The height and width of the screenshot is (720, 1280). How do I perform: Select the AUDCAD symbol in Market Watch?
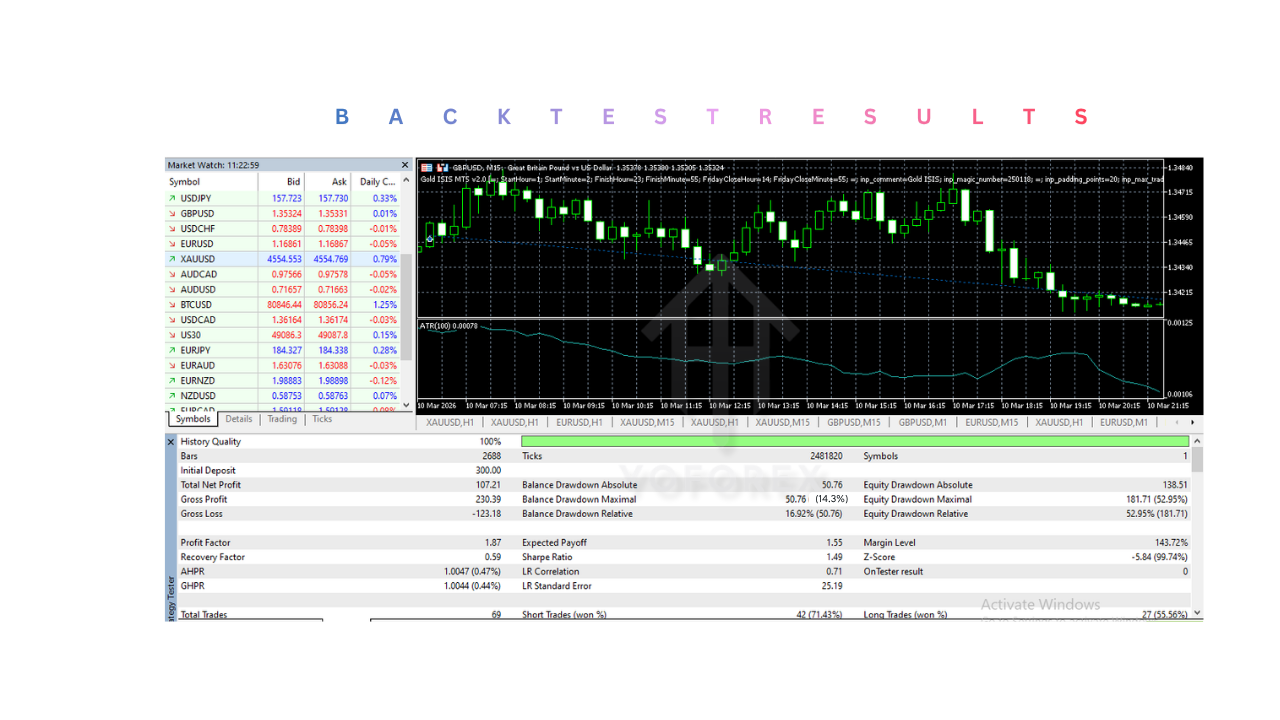[198, 274]
